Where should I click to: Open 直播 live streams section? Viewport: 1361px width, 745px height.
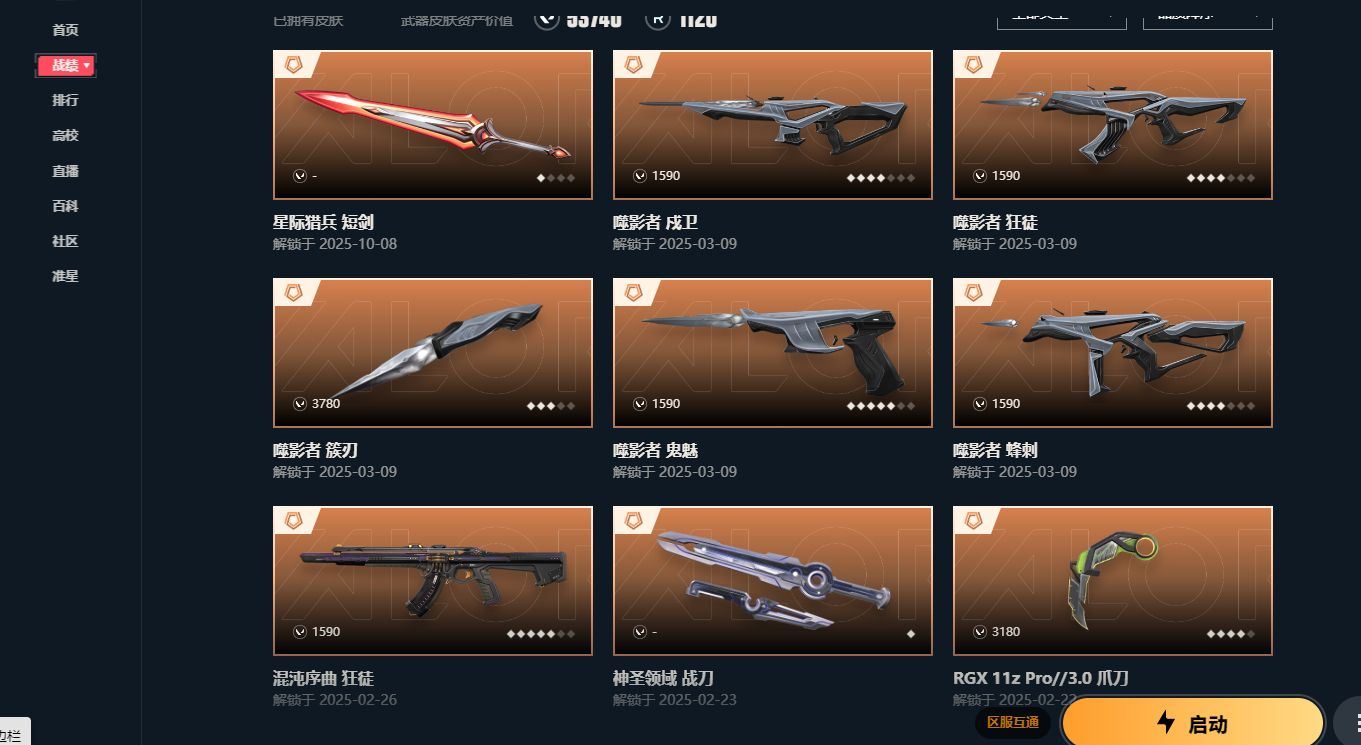(65, 171)
